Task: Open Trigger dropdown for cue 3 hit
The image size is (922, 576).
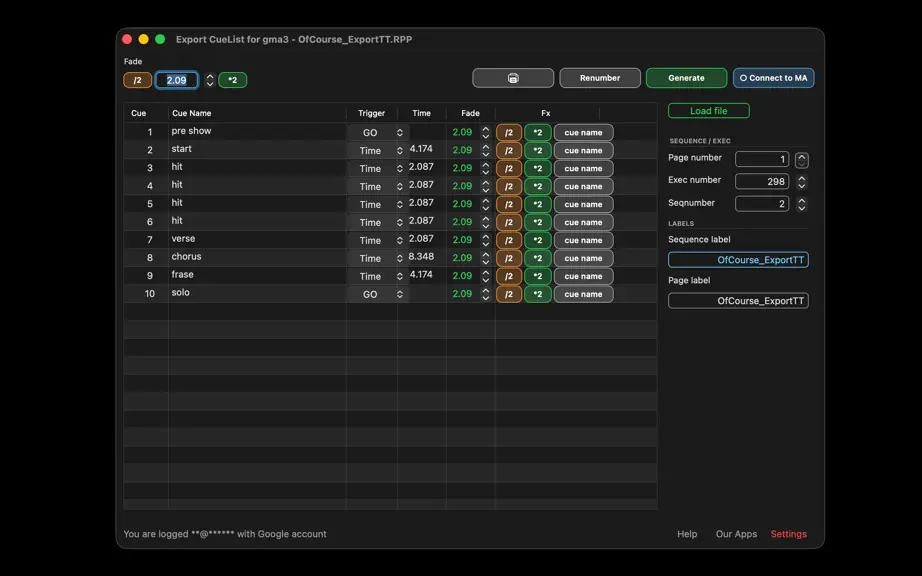Action: point(377,169)
